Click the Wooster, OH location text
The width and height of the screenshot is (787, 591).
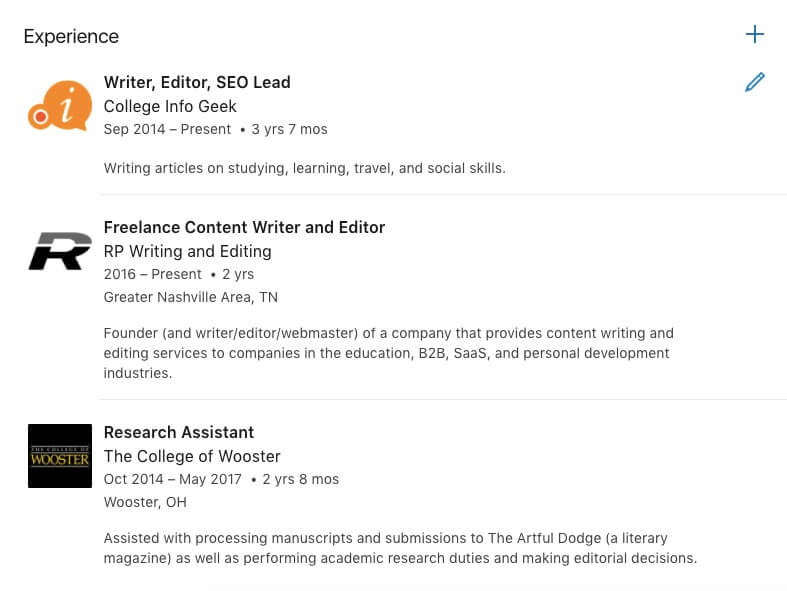(x=145, y=502)
